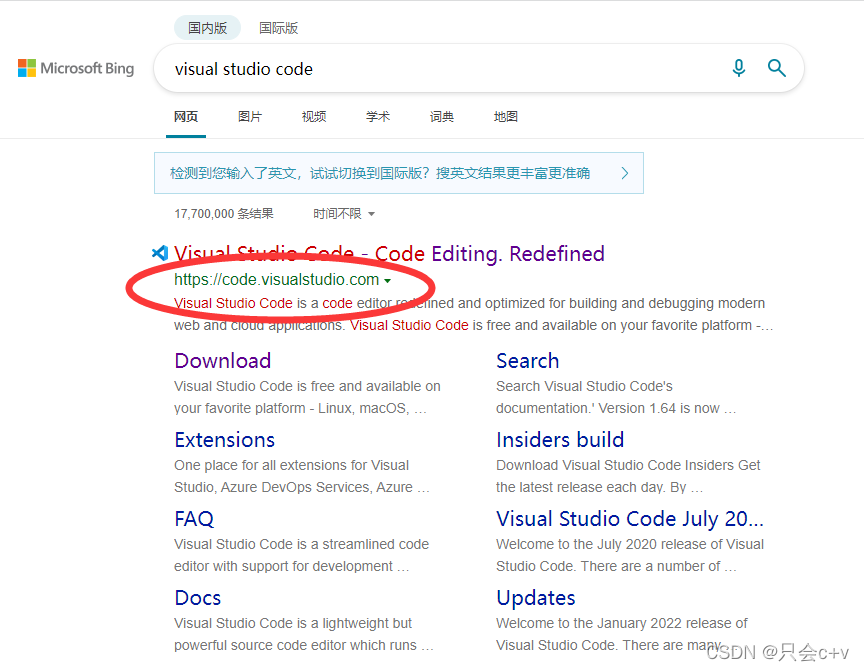This screenshot has height=671, width=864.
Task: Open the Visual Studio Code - Code Editing. Redefined result
Action: coord(389,253)
